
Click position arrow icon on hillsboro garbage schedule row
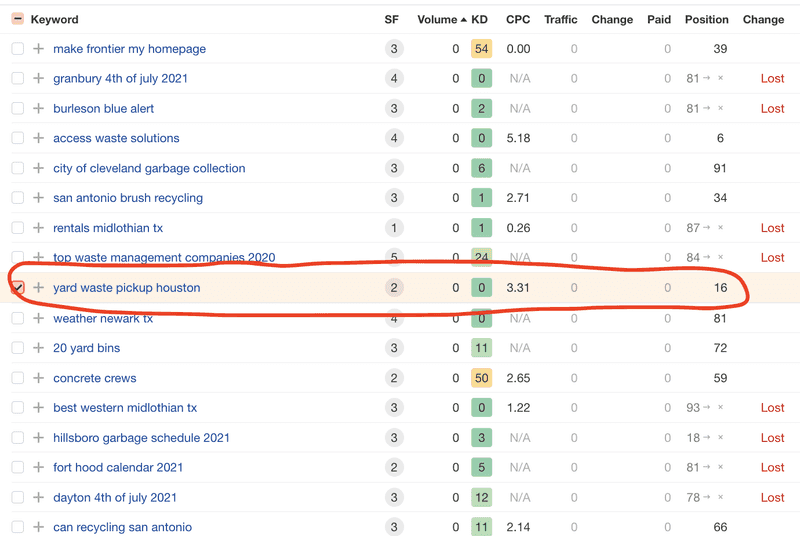(706, 438)
